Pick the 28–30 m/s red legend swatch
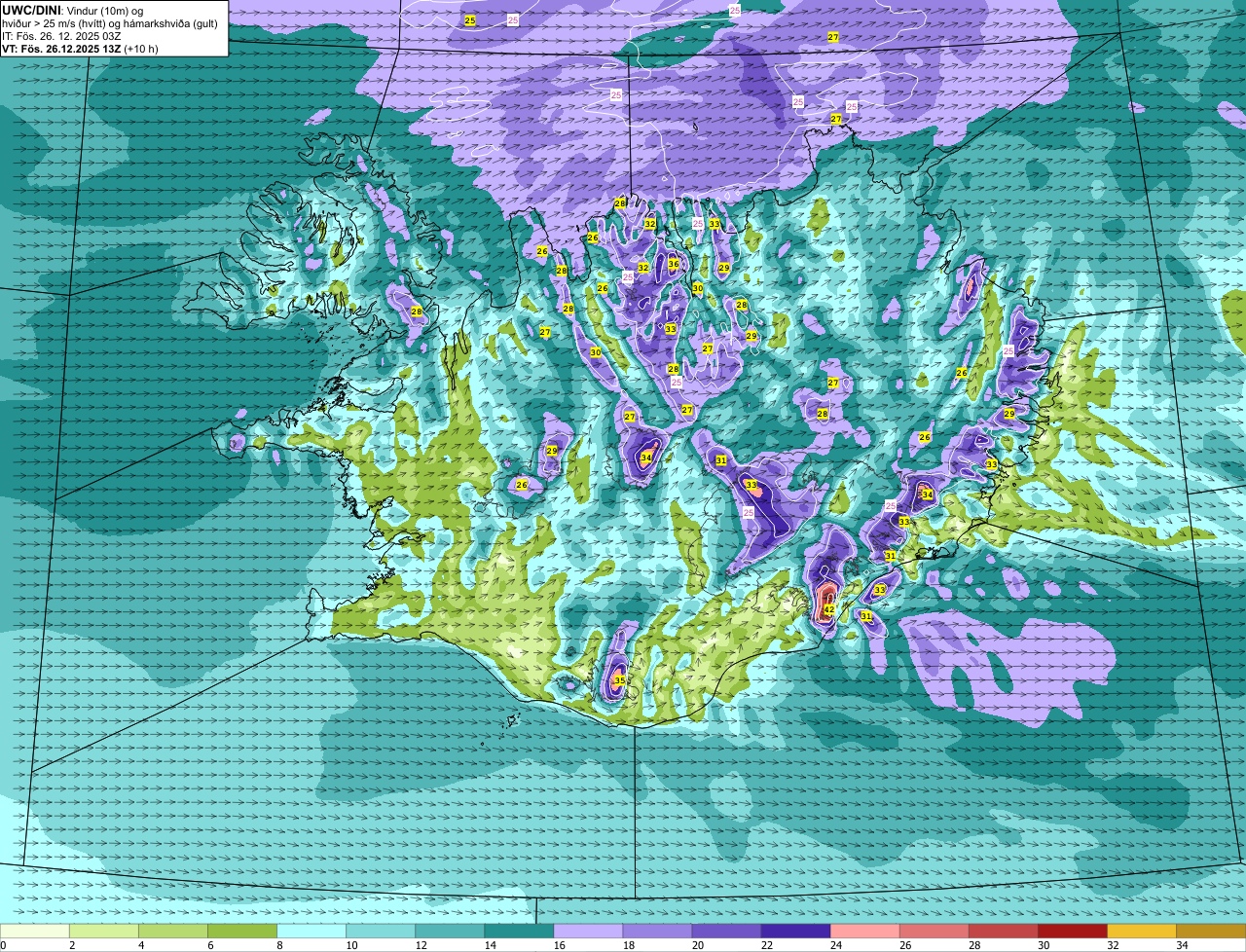 [1004, 932]
